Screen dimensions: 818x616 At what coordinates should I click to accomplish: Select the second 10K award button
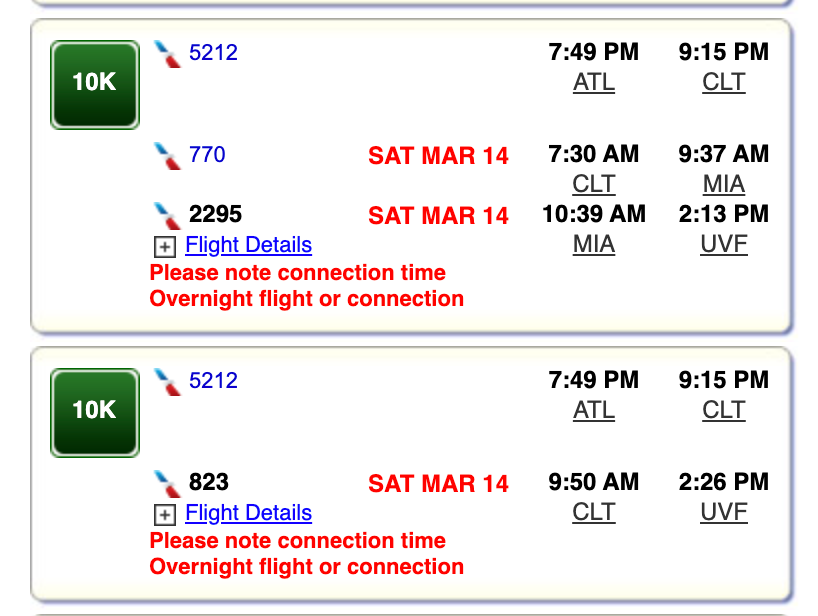tap(95, 412)
